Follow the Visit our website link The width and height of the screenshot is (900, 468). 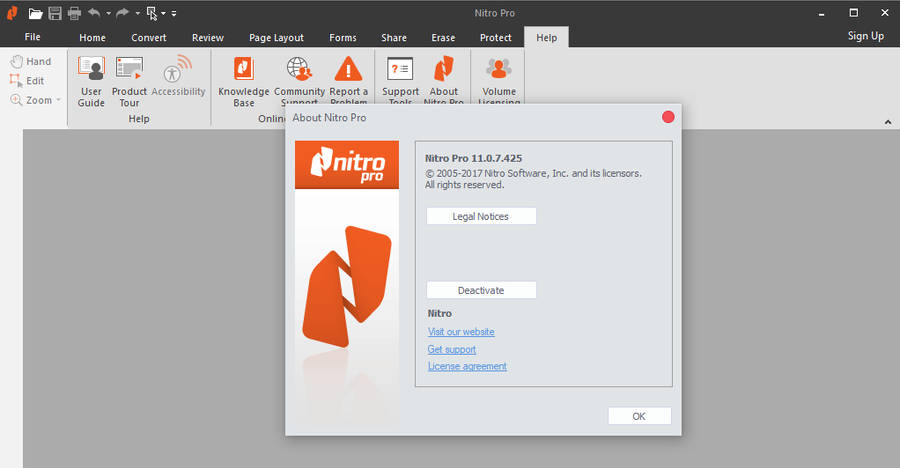coord(461,332)
